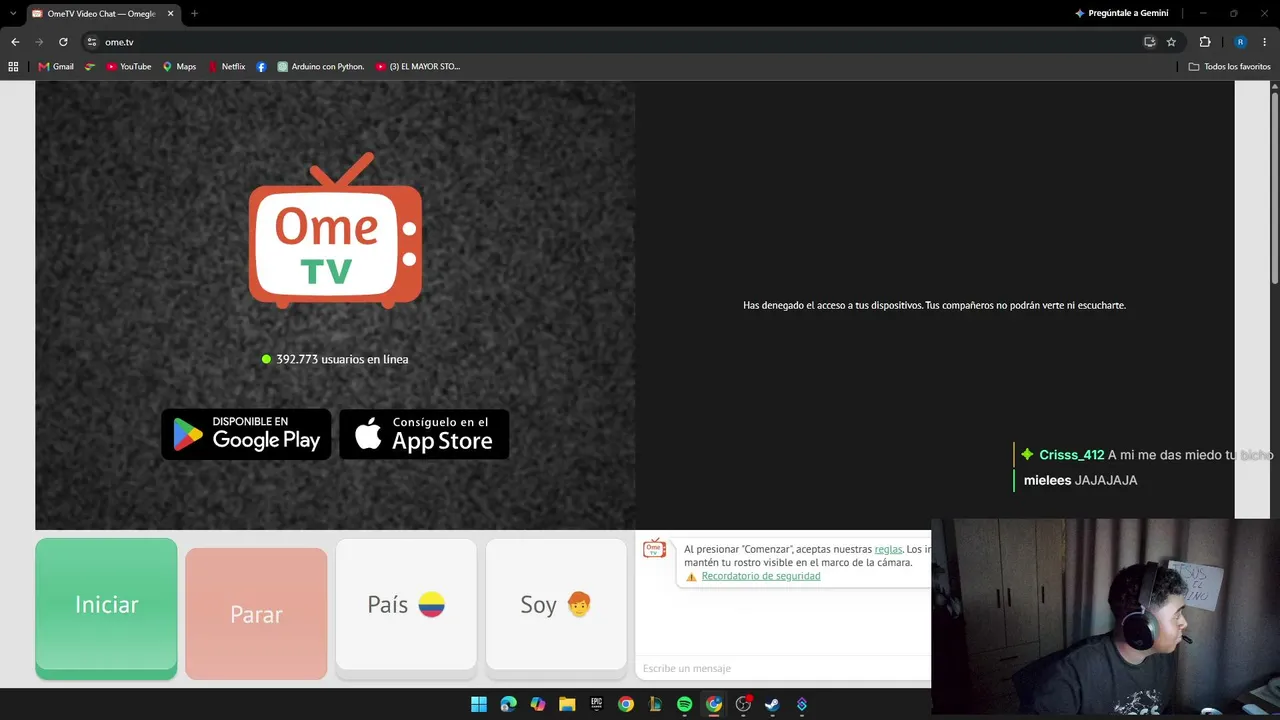Viewport: 1280px width, 720px height.
Task: Click the Colombia flag icon
Action: pyautogui.click(x=431, y=604)
